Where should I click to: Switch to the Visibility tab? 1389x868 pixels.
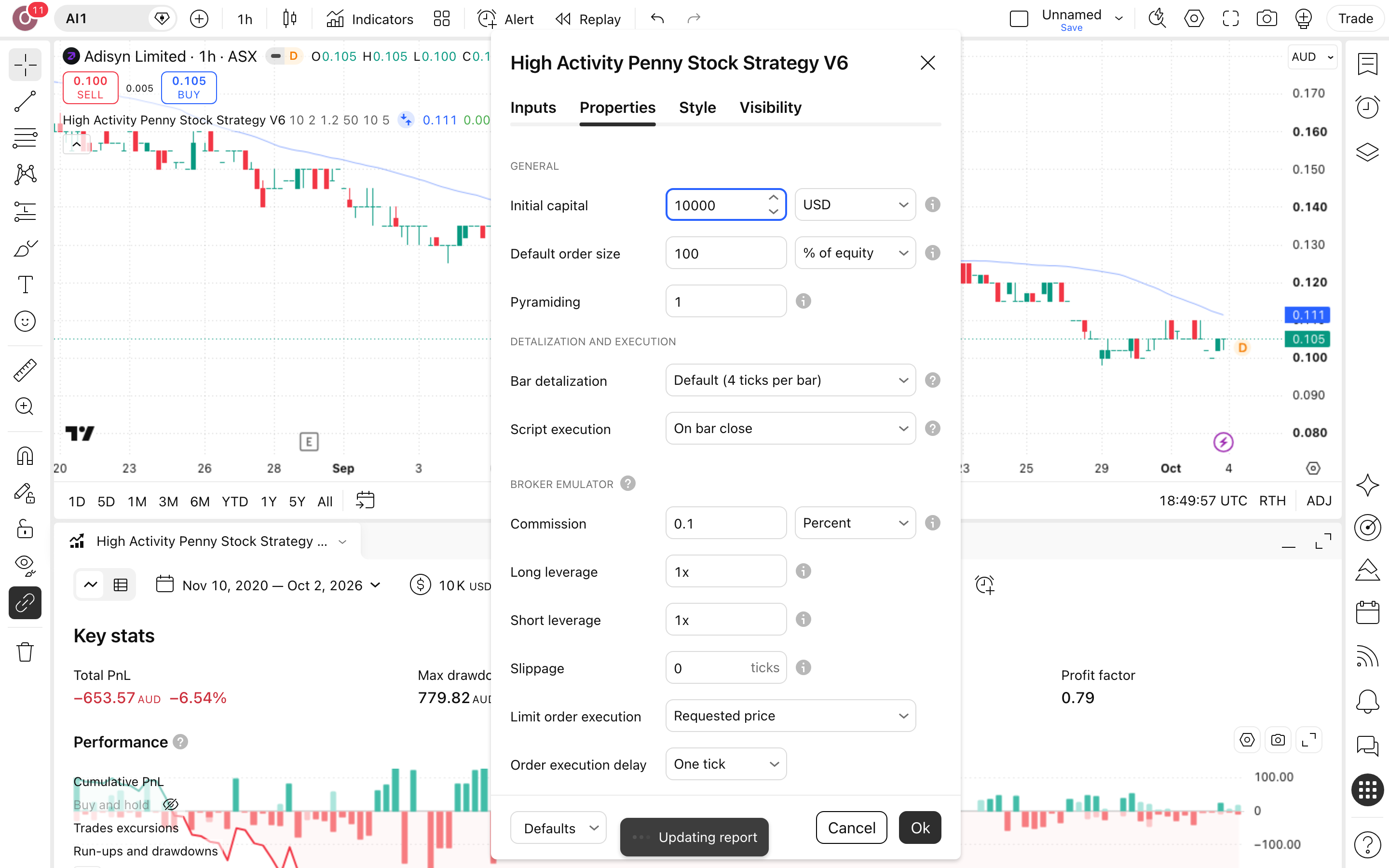(x=770, y=108)
